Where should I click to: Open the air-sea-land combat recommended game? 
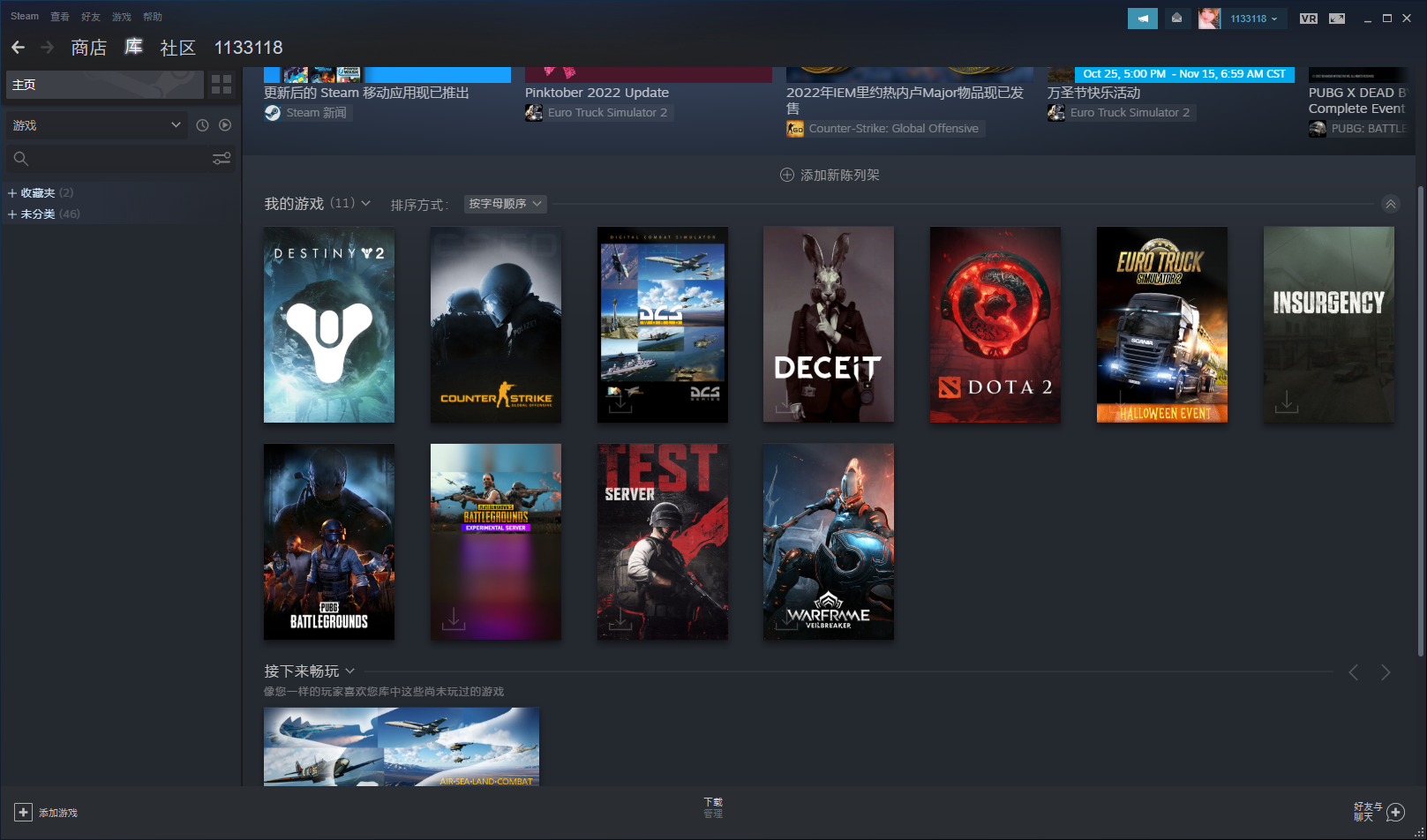(402, 746)
